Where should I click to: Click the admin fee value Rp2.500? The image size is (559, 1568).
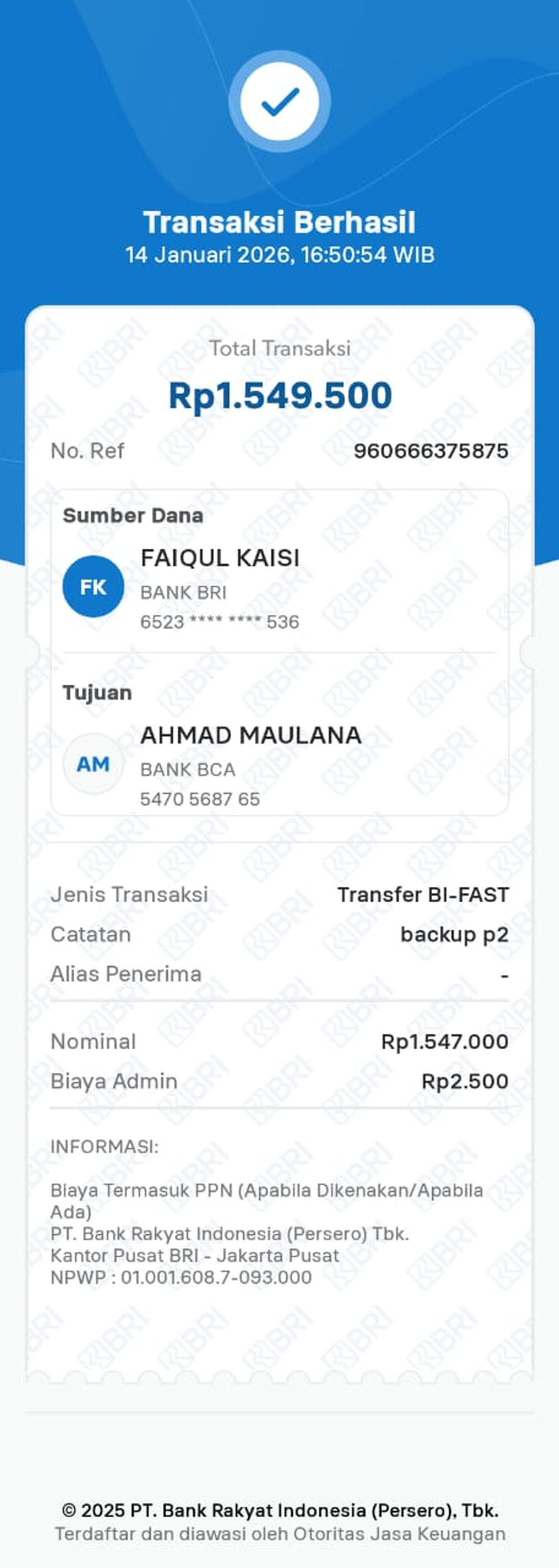(465, 1081)
